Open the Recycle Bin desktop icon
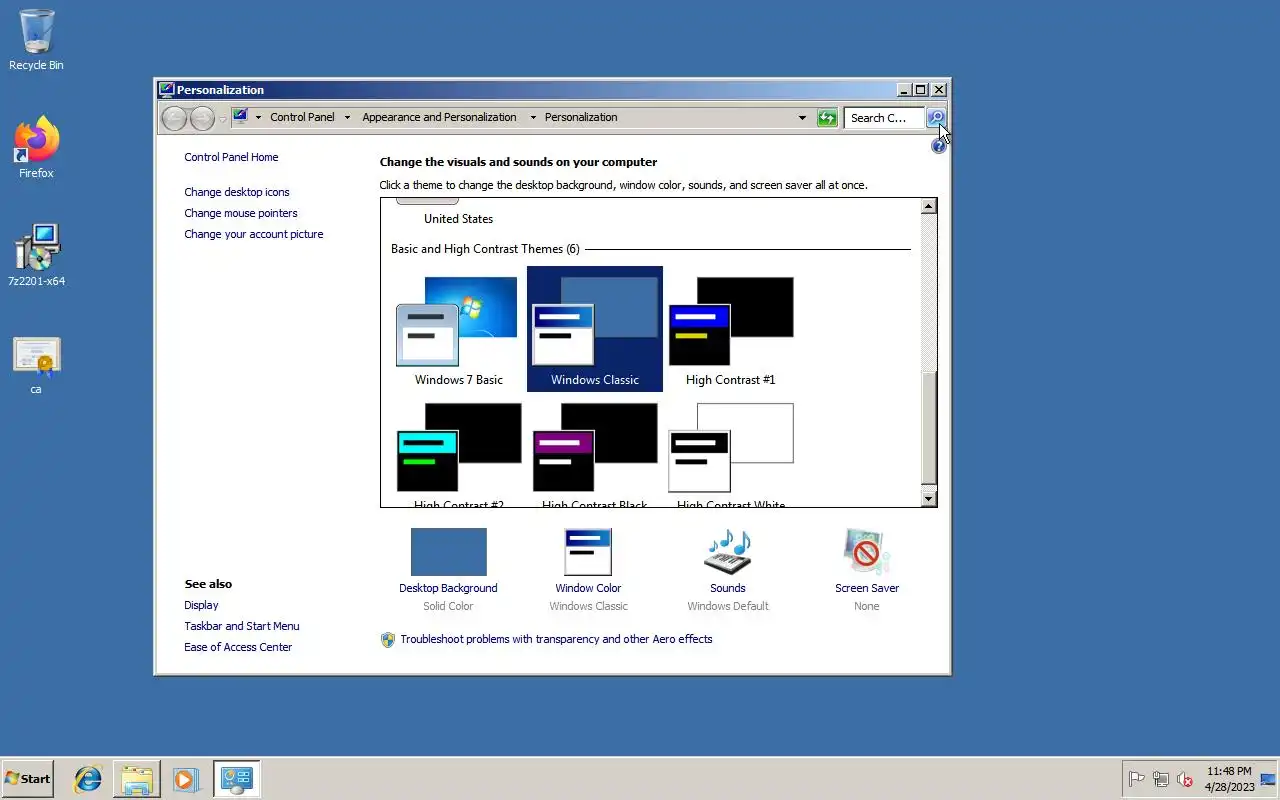Image resolution: width=1280 pixels, height=800 pixels. (x=36, y=40)
